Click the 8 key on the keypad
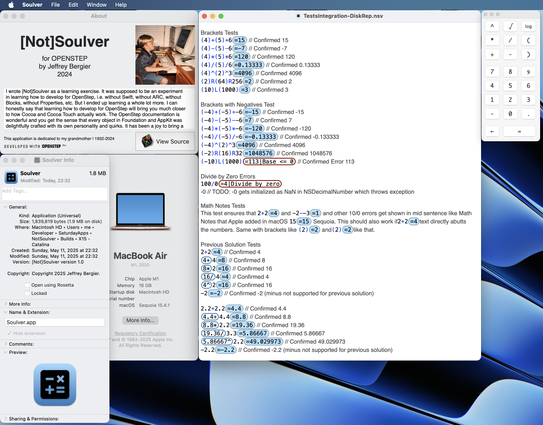Screen dimensions: 543x425 (510, 71)
